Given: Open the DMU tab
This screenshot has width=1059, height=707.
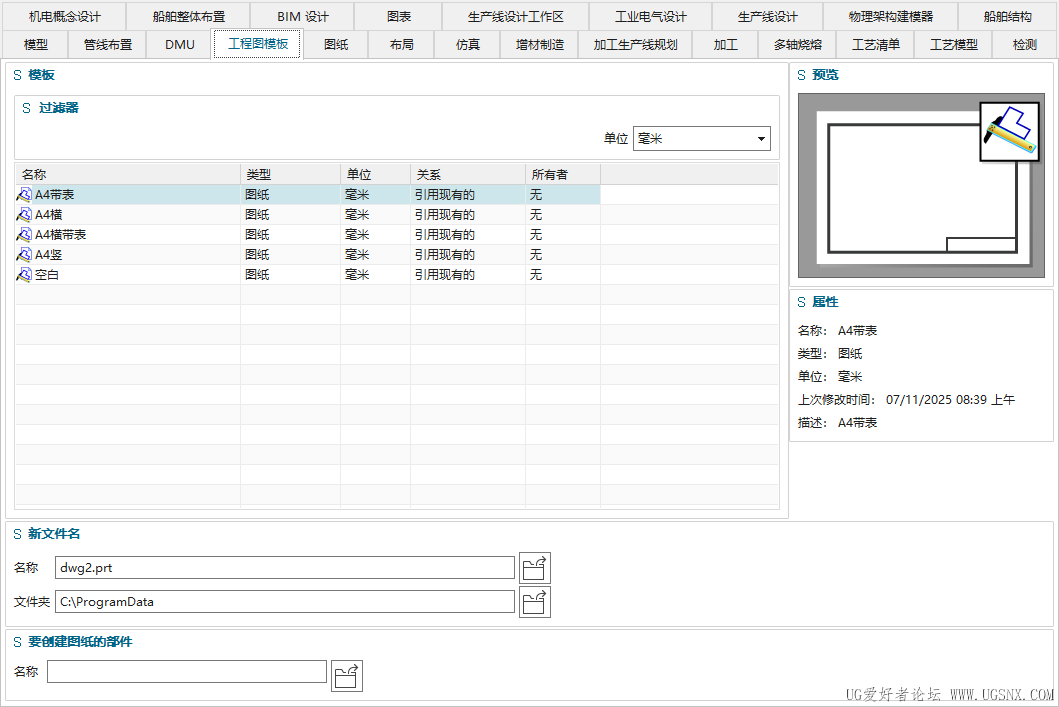Looking at the screenshot, I should 180,45.
